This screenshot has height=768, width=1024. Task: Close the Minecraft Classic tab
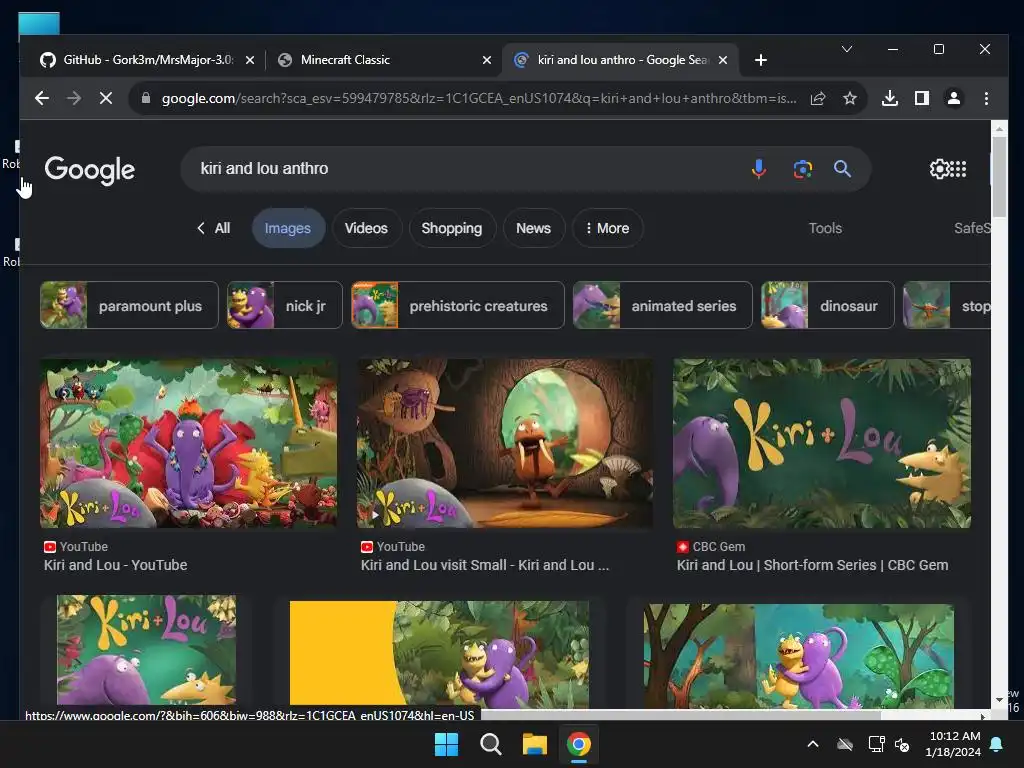point(487,60)
